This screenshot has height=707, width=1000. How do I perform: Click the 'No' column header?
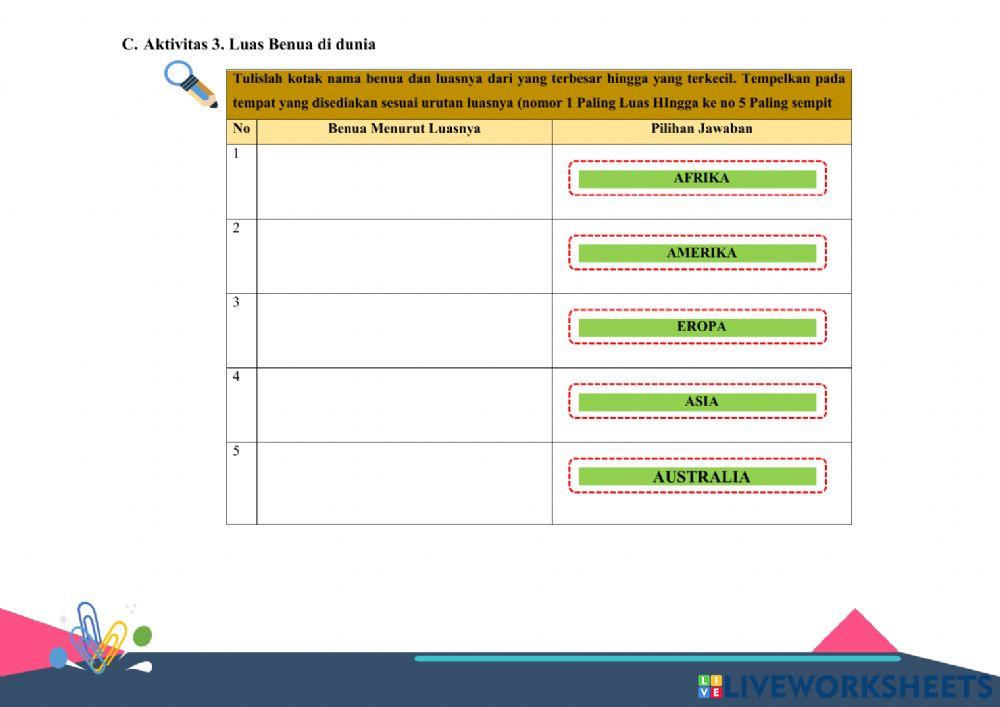click(x=241, y=129)
